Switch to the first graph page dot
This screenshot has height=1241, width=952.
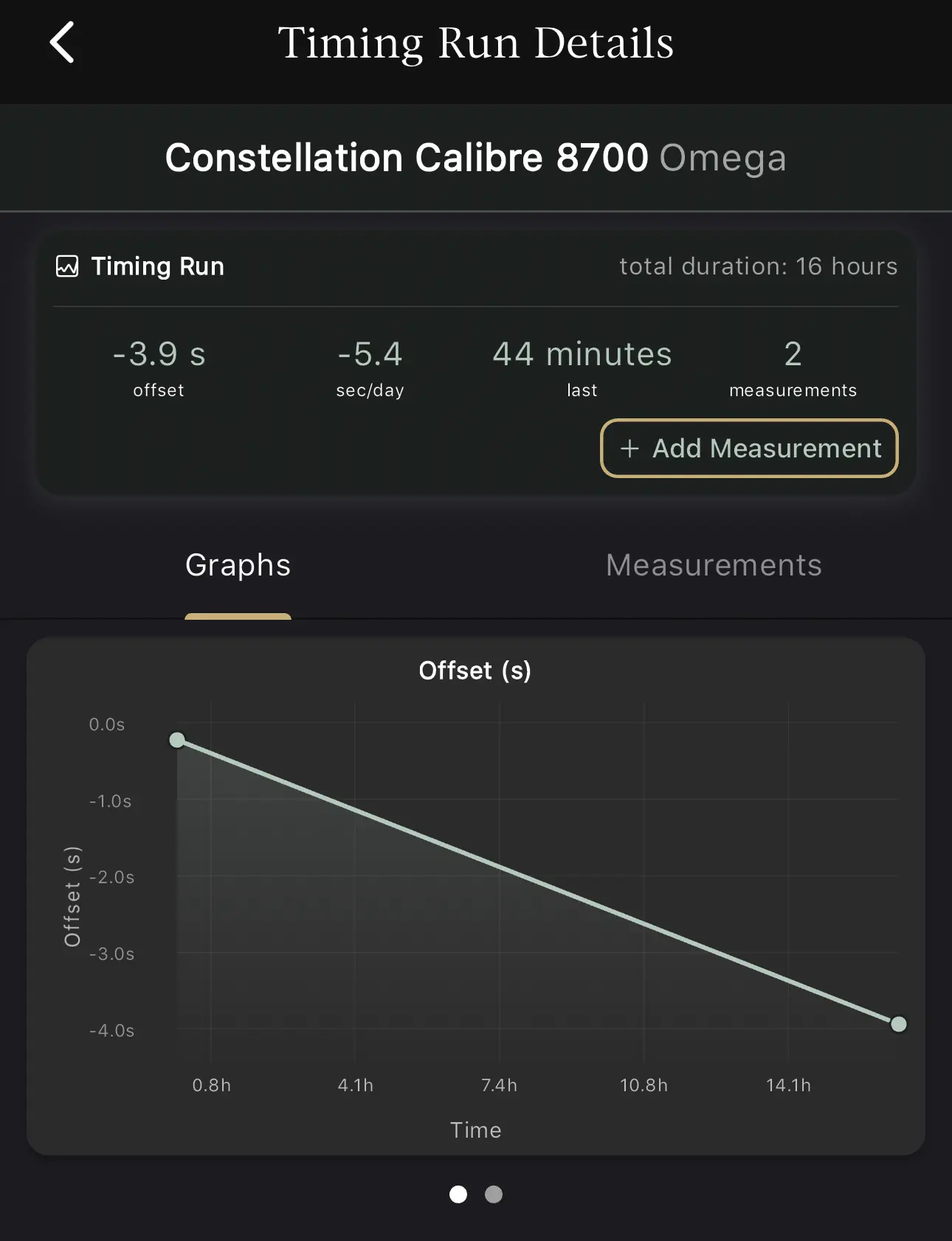tap(458, 1194)
